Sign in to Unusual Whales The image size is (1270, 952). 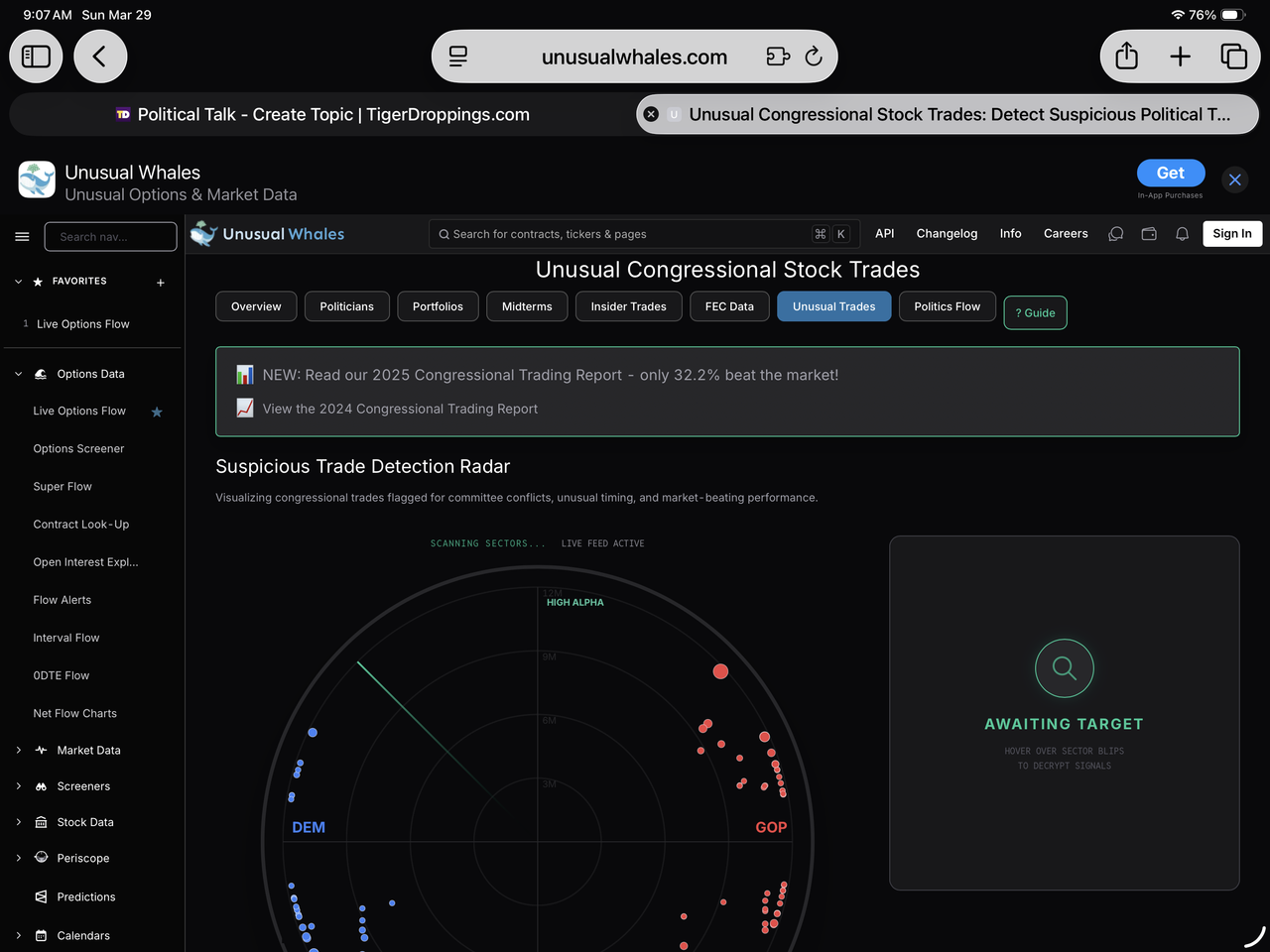point(1232,234)
